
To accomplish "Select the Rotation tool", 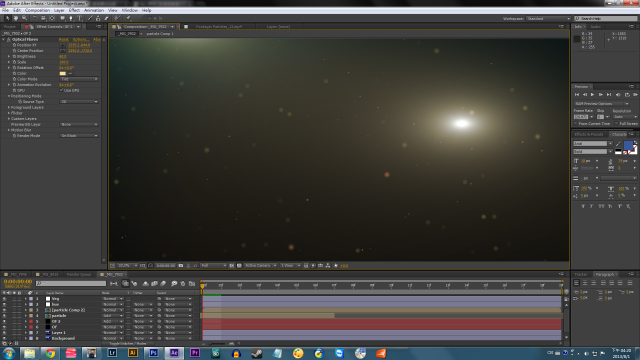I will (35, 18).
